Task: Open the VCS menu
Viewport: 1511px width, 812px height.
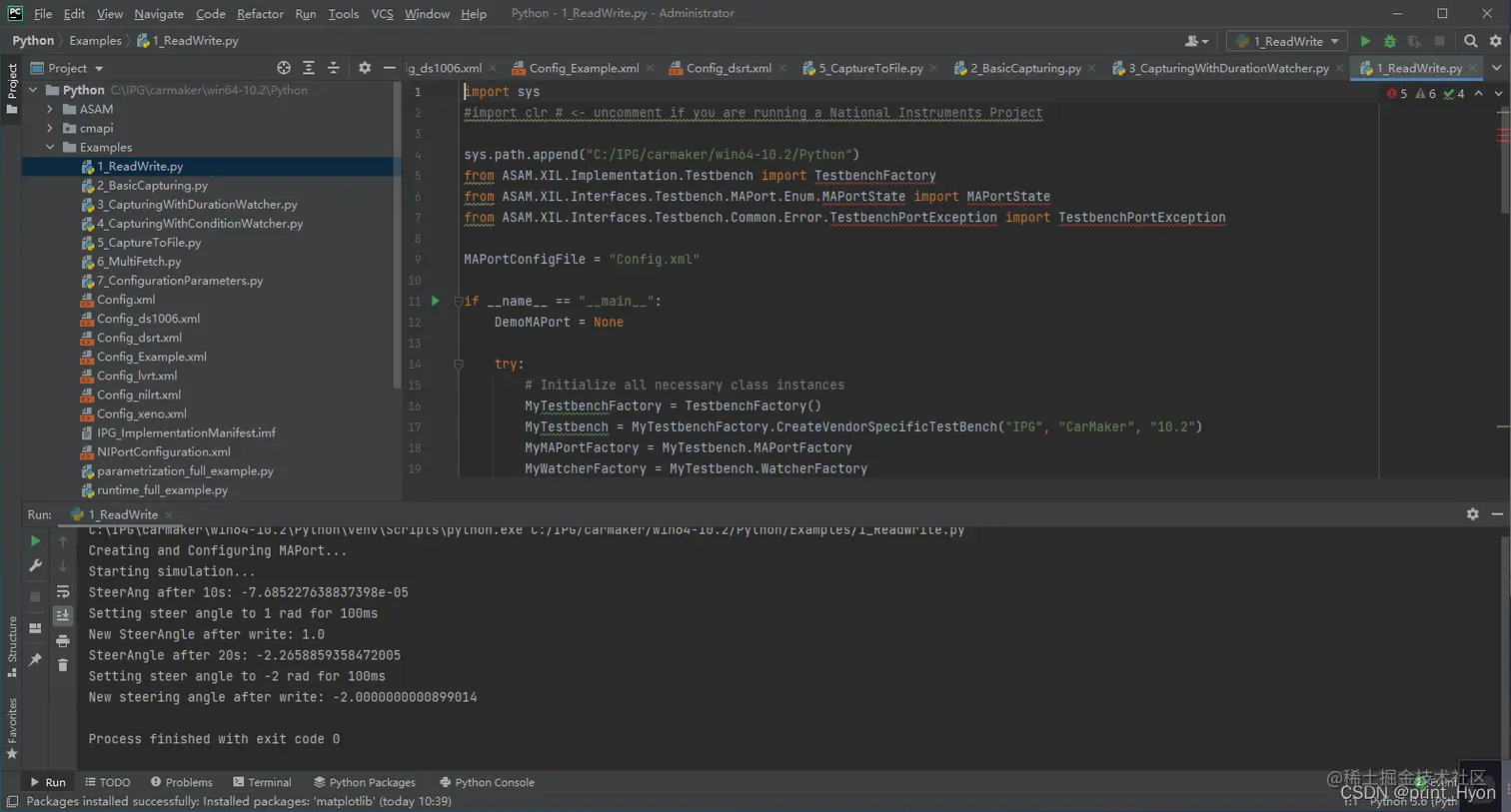Action: click(x=382, y=14)
